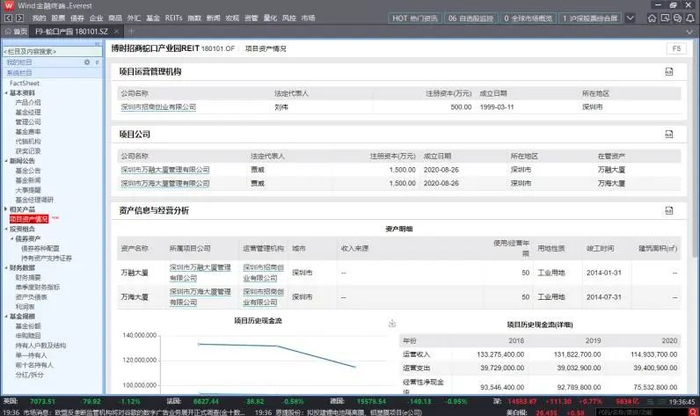Click the F5 refresh button
Image resolution: width=700 pixels, height=416 pixels.
click(x=676, y=48)
